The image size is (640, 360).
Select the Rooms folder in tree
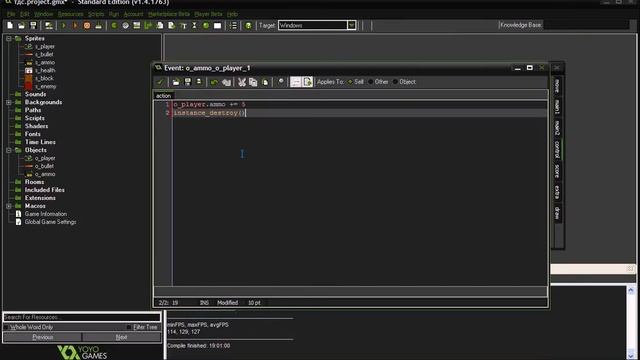pyautogui.click(x=34, y=182)
